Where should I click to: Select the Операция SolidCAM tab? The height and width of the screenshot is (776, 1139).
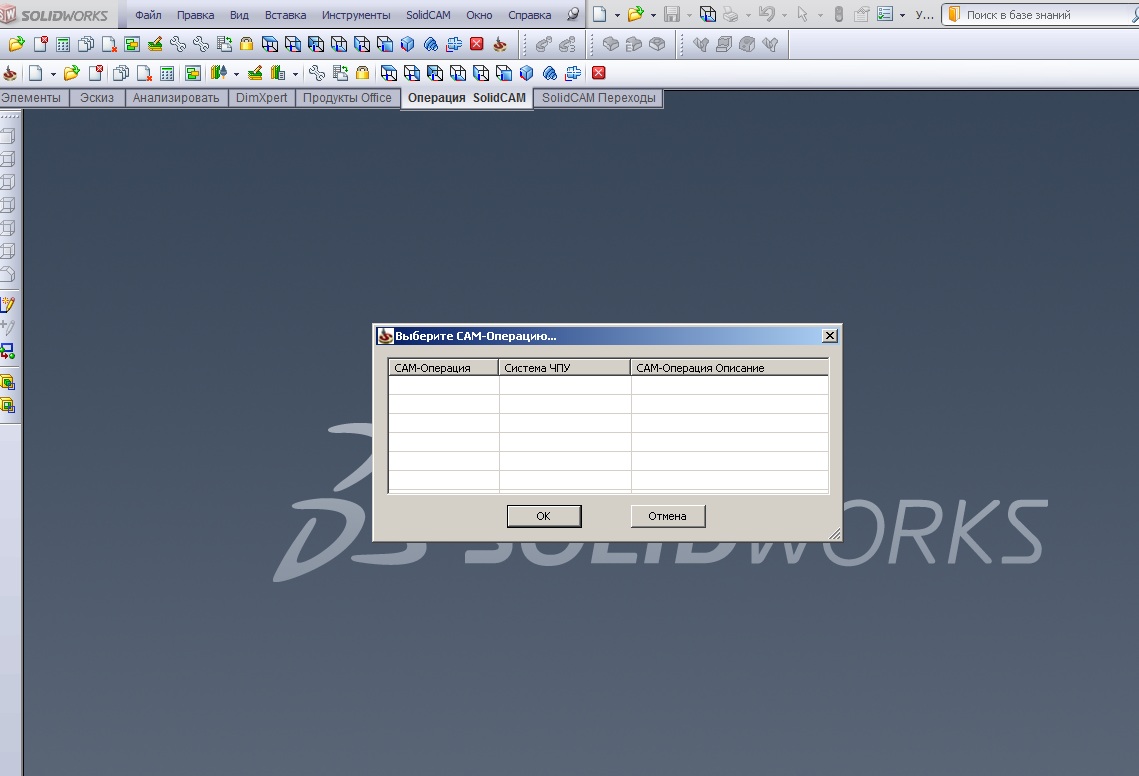point(466,98)
